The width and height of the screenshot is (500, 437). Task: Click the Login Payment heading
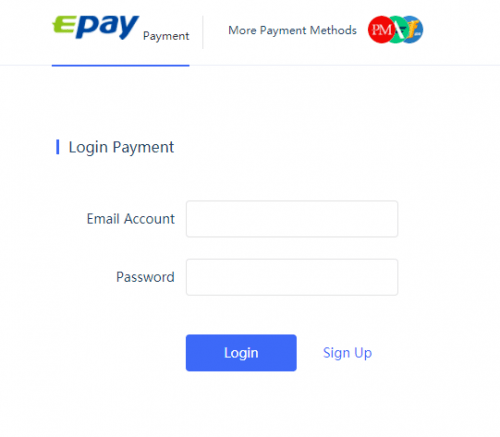121,147
